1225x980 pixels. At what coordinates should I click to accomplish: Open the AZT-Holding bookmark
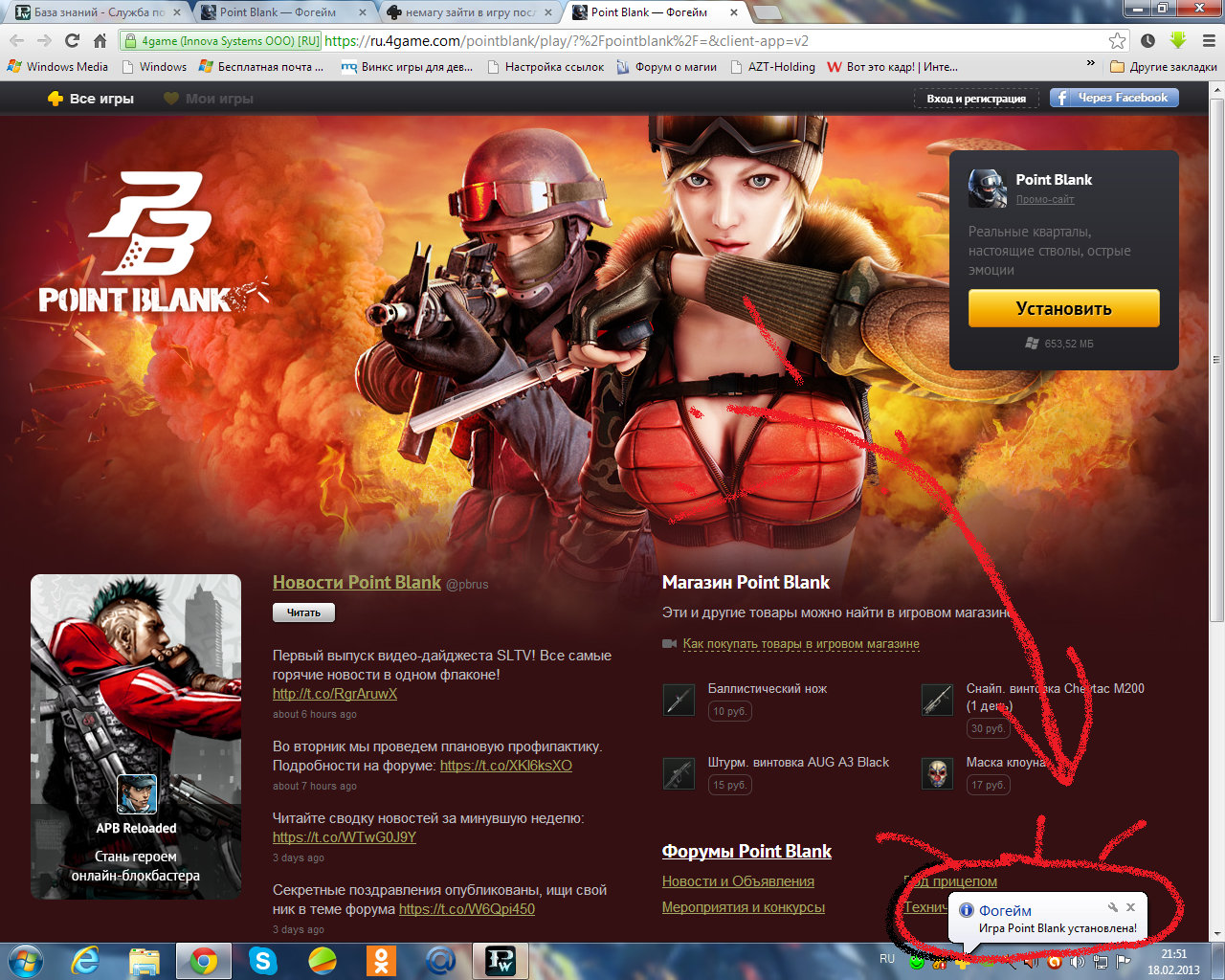tap(772, 67)
